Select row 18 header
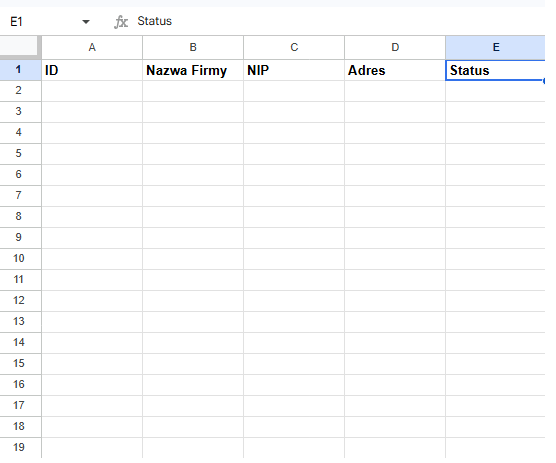Screen dimensions: 556x463 (x=20, y=426)
